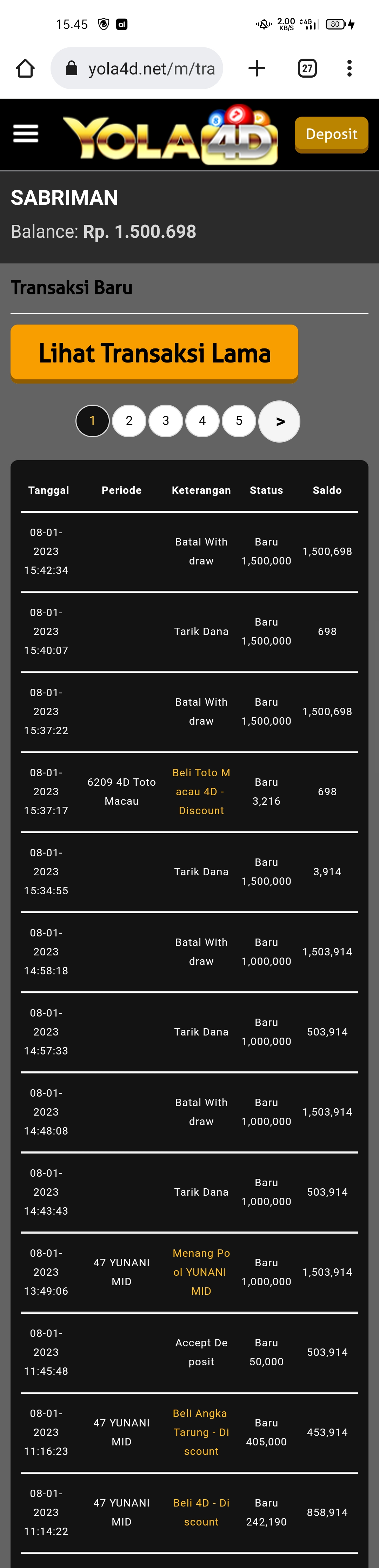The height and width of the screenshot is (1568, 379).
Task: Go to page 2
Action: click(129, 420)
